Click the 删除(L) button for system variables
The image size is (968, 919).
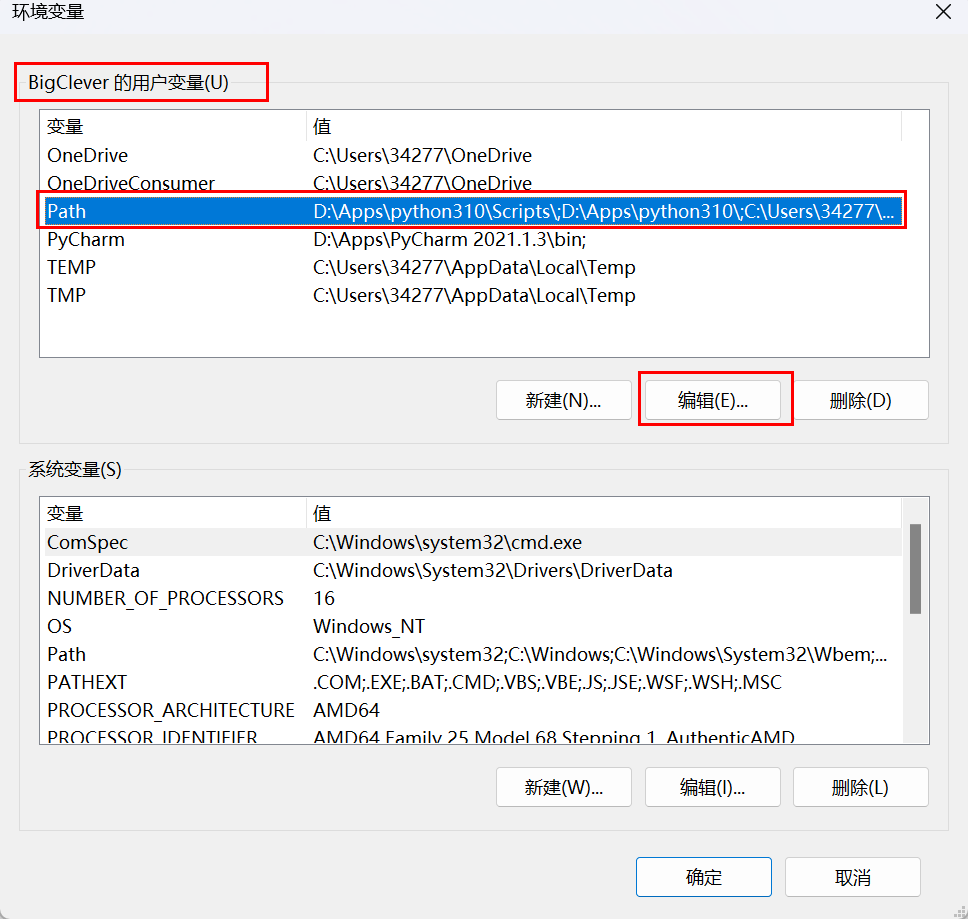(861, 787)
